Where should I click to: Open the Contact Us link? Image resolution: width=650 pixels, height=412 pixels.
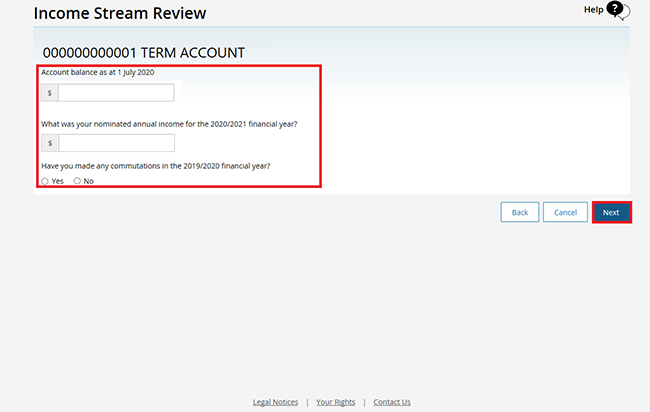coord(392,402)
